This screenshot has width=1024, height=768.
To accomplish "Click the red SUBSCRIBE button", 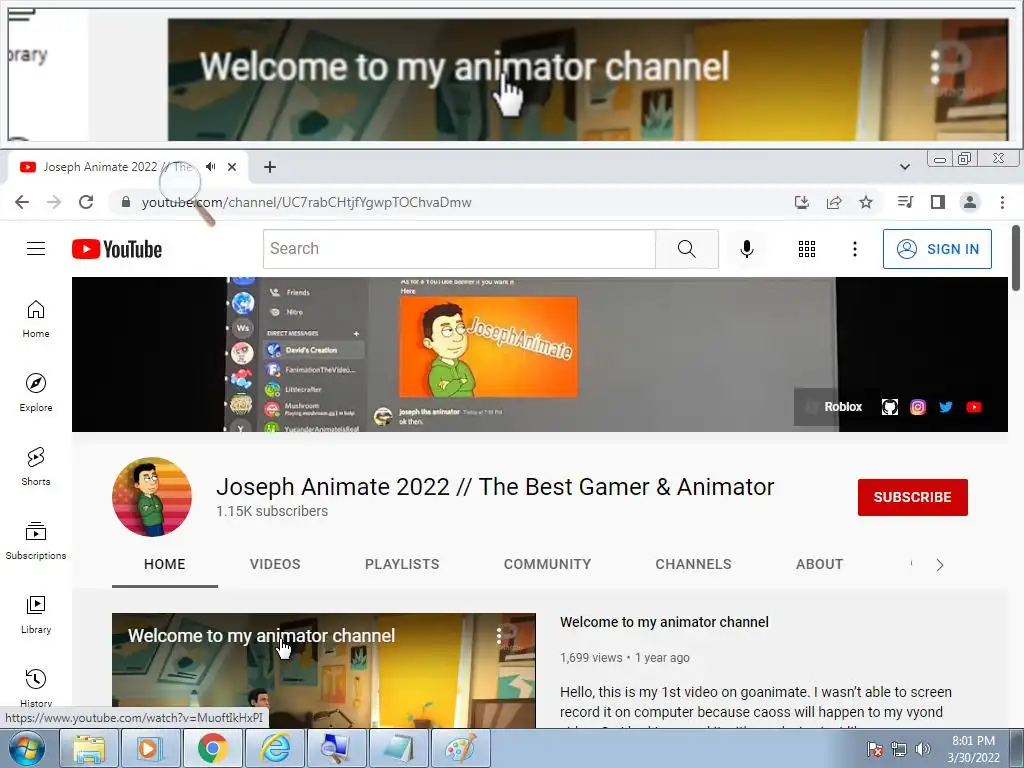I will [x=912, y=497].
